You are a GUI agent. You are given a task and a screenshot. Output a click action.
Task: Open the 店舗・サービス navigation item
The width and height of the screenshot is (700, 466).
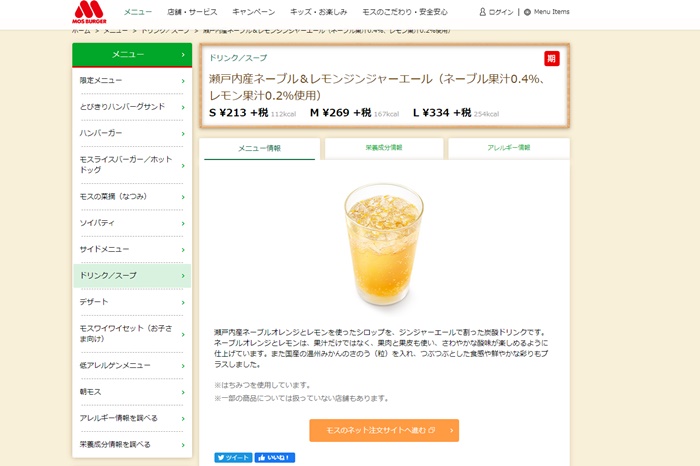[x=192, y=12]
